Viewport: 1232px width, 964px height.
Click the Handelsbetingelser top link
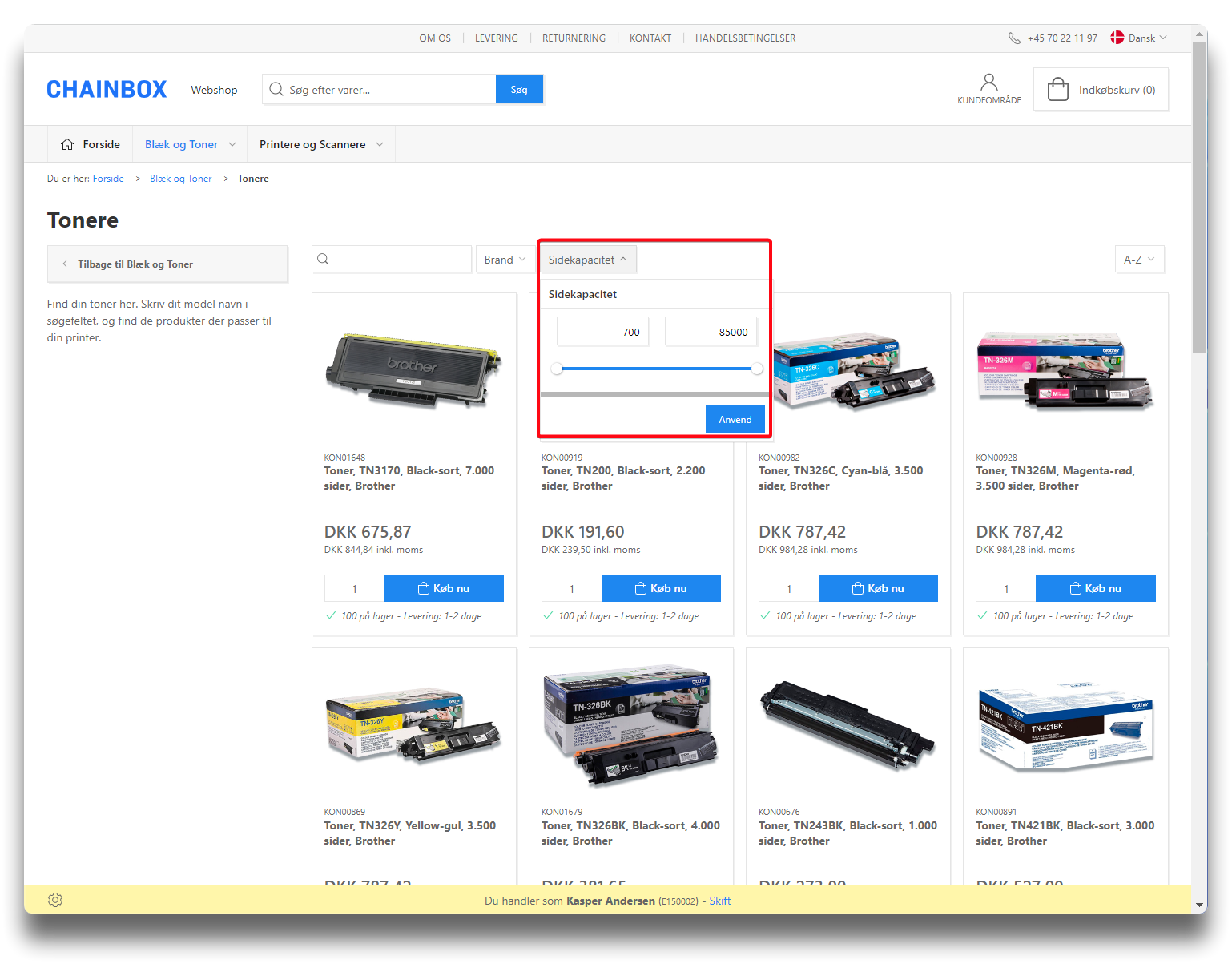pyautogui.click(x=745, y=38)
